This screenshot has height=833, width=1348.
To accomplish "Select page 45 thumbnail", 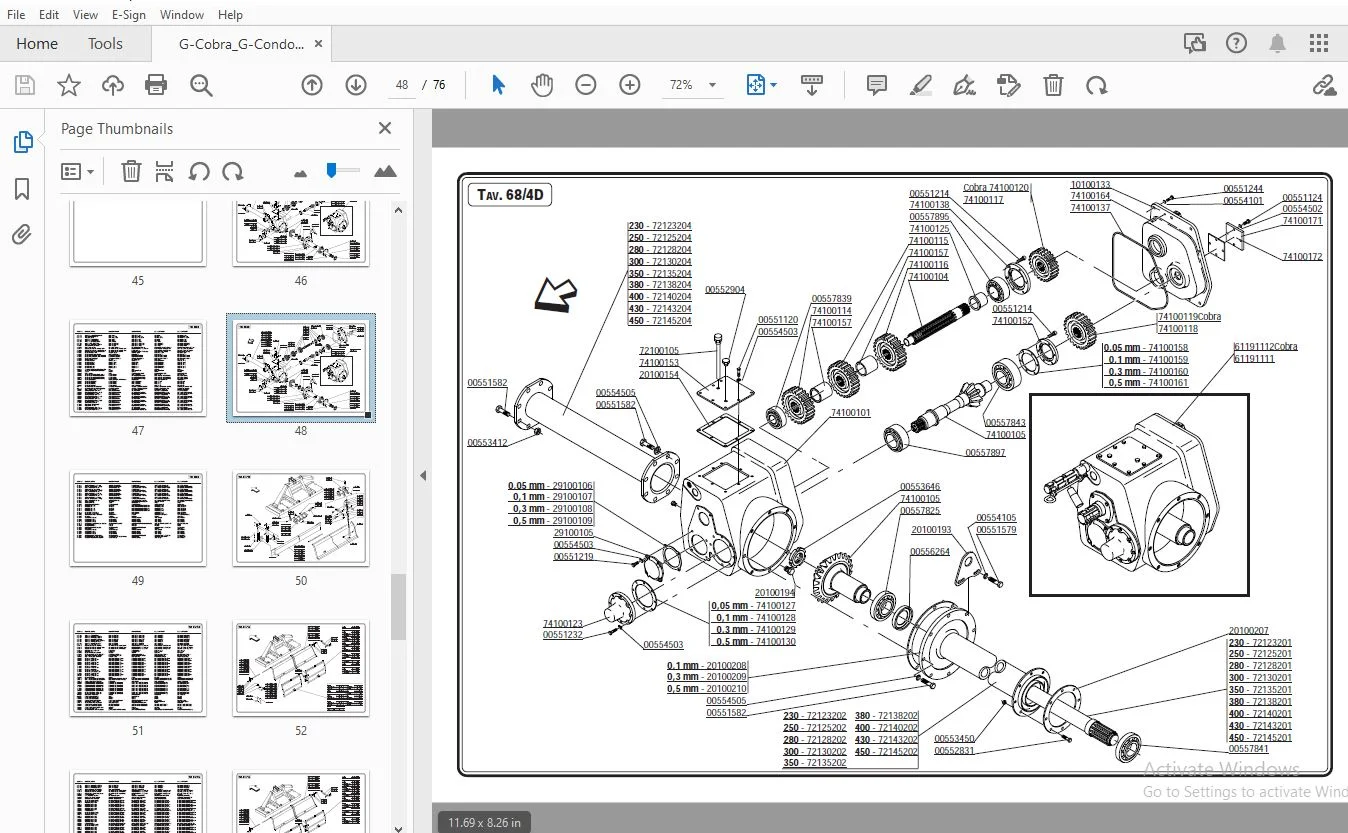I will (138, 234).
